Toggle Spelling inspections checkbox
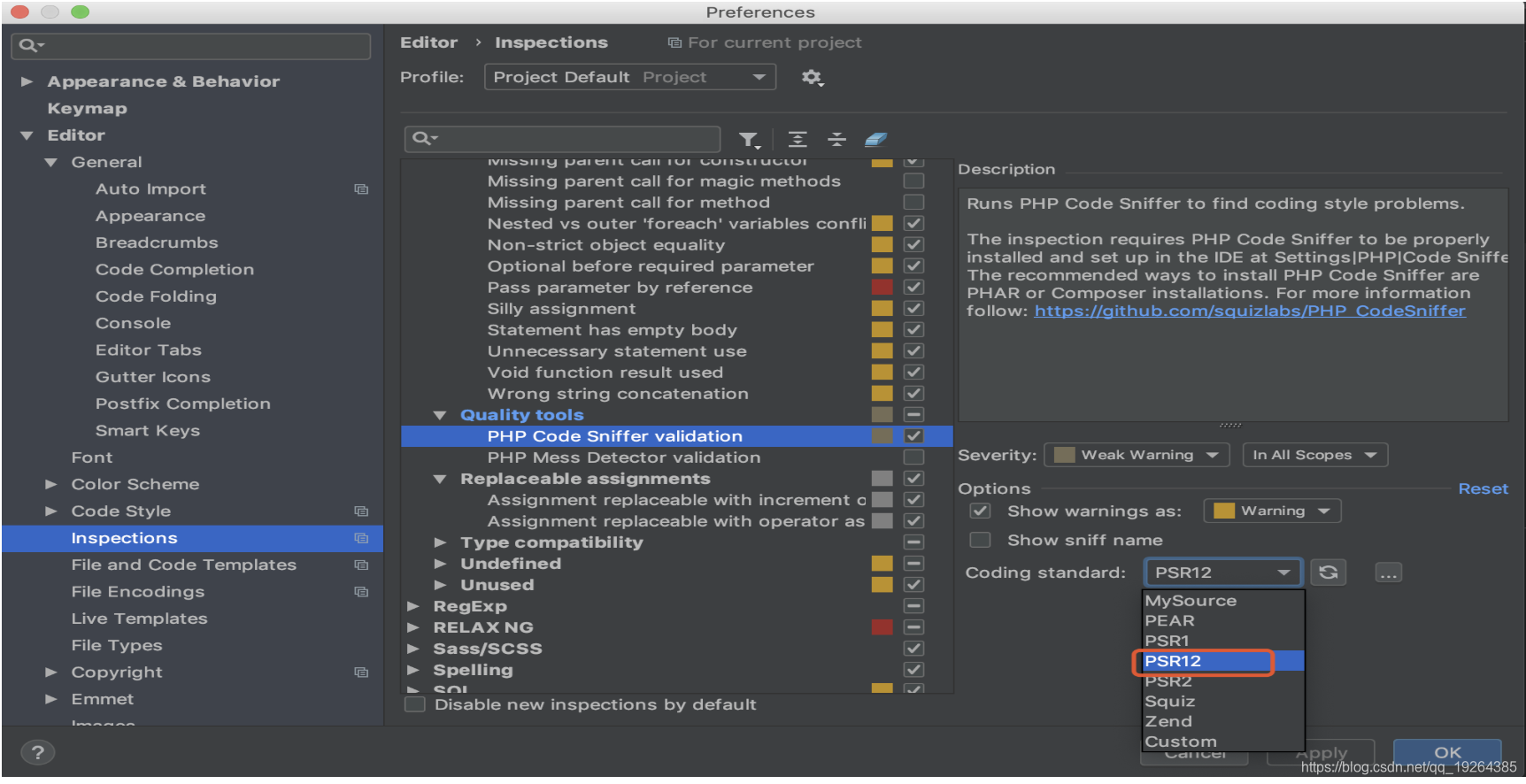1526x784 pixels. 913,670
